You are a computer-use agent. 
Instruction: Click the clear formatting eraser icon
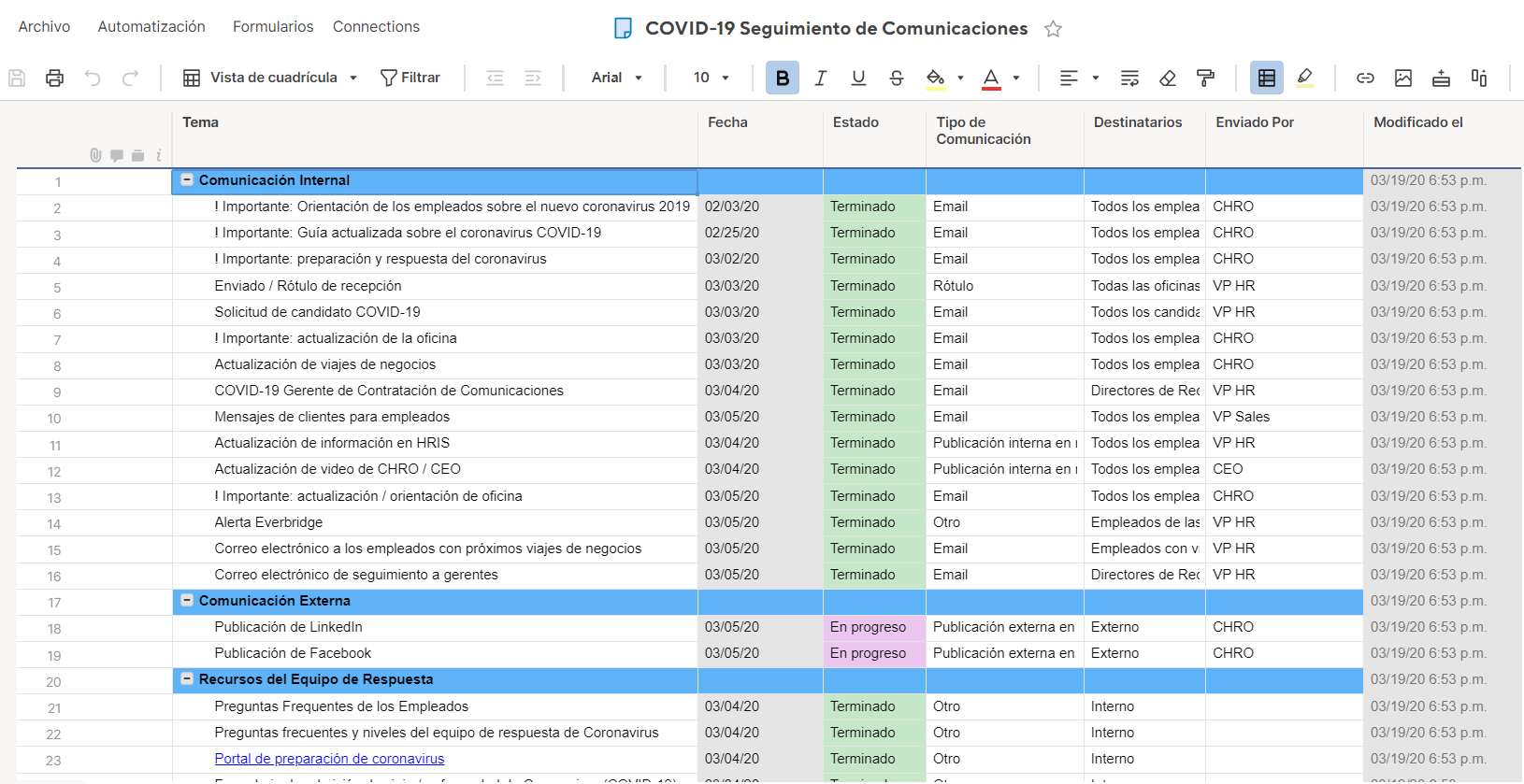pyautogui.click(x=1168, y=78)
